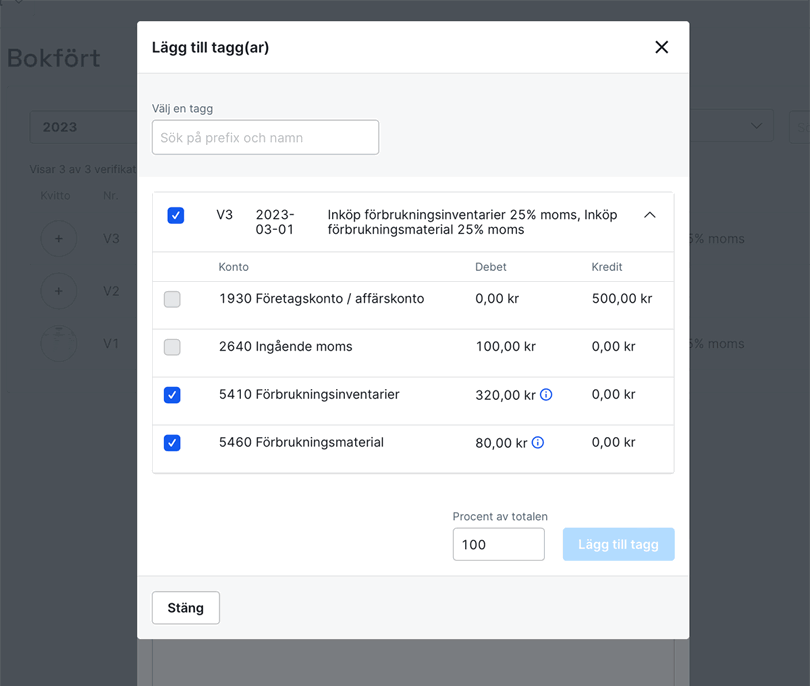Click info icon beside 80,00 kr
810x686 pixels.
538,442
